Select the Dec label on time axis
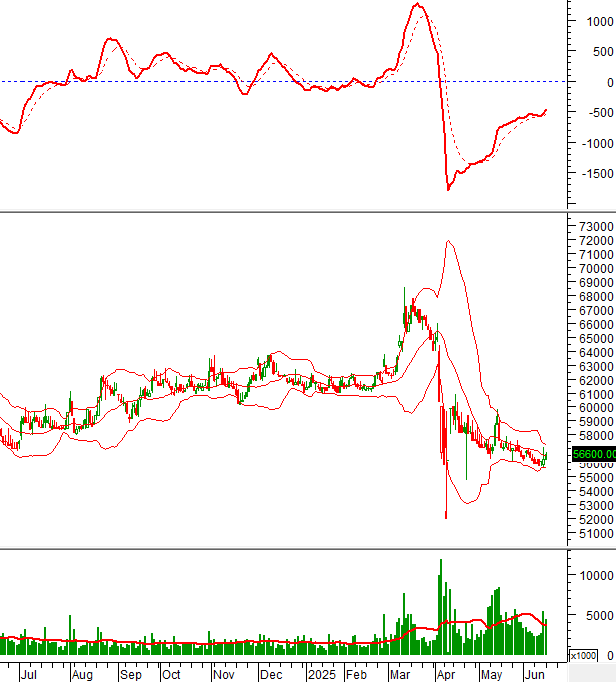 point(271,675)
